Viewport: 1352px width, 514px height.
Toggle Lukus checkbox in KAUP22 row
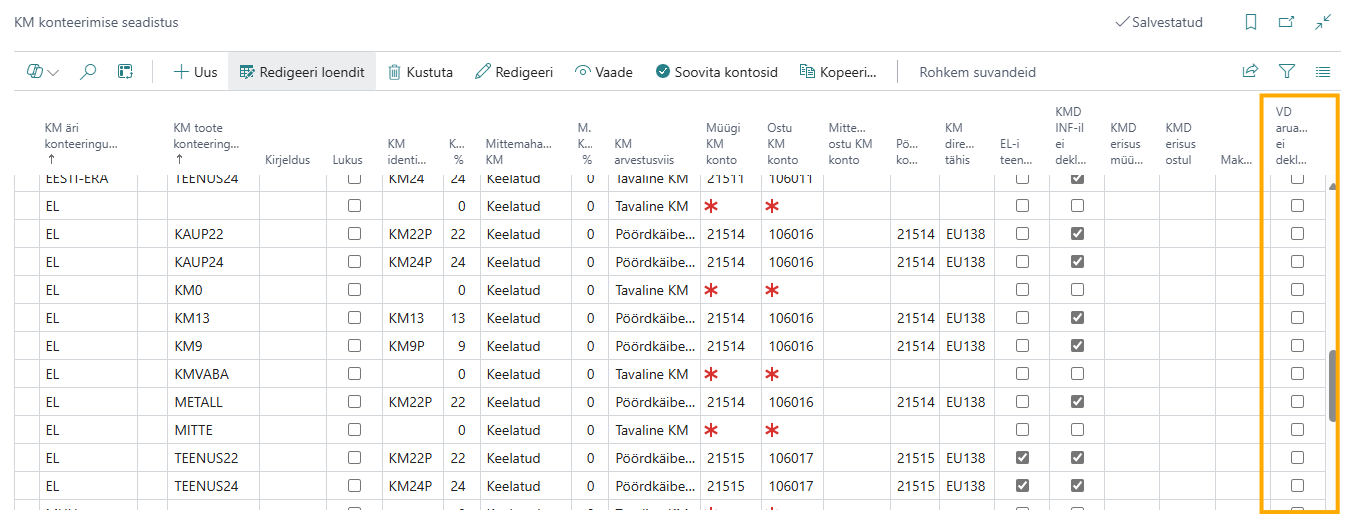[x=354, y=234]
